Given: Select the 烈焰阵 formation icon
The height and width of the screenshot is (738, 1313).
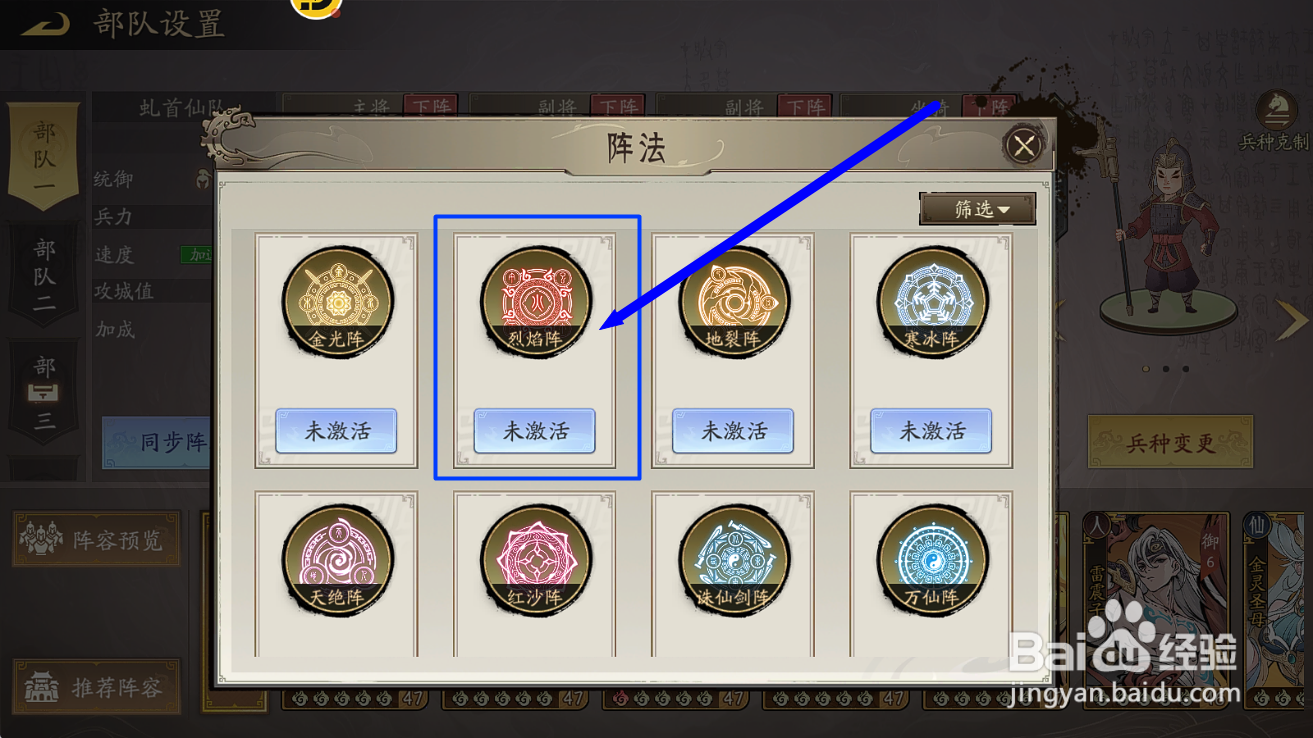Looking at the screenshot, I should (535, 301).
